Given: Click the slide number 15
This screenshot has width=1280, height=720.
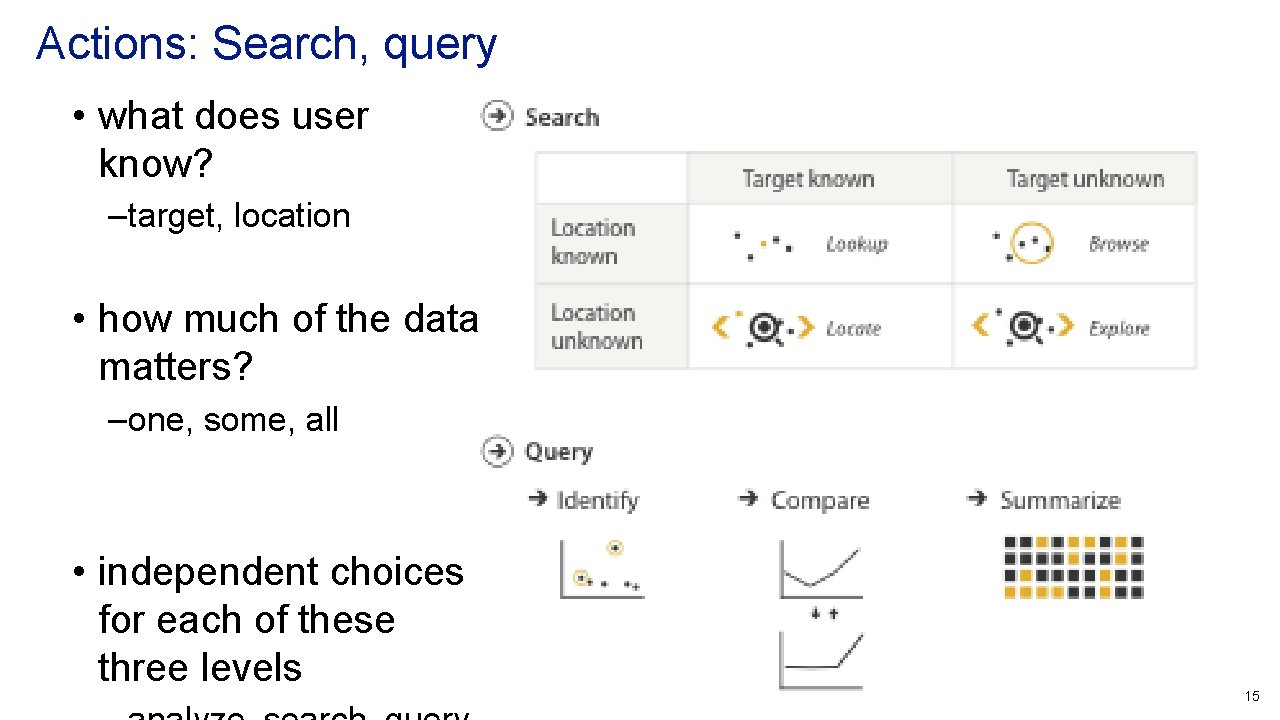Looking at the screenshot, I should 1251,696.
